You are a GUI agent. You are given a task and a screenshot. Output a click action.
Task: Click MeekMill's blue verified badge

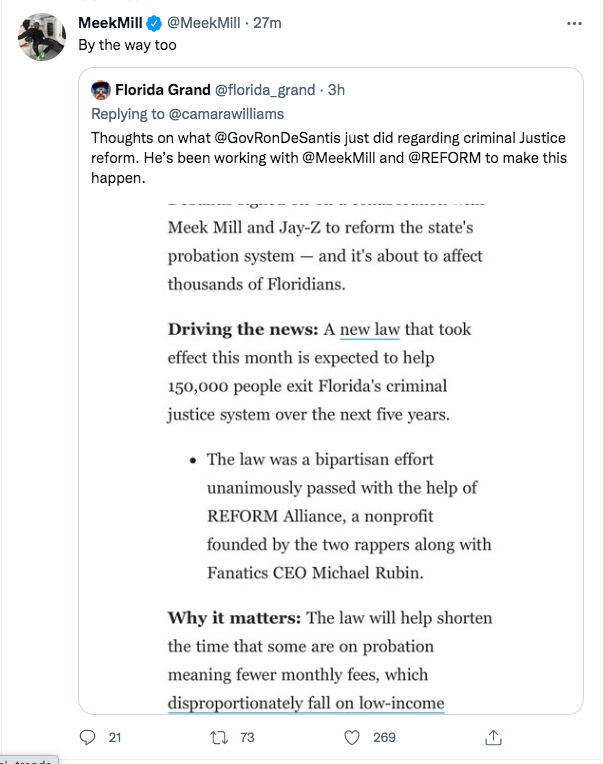click(x=154, y=23)
